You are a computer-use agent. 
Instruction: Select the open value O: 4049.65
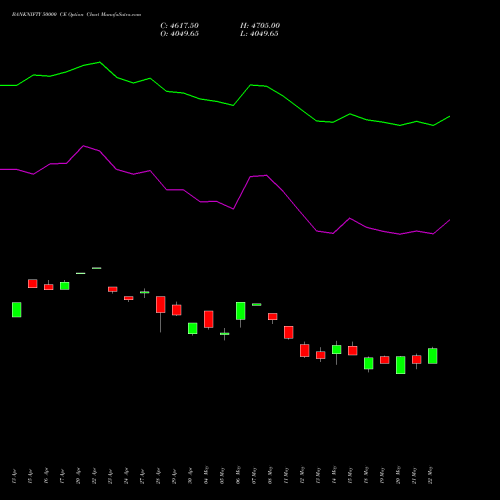179,34
